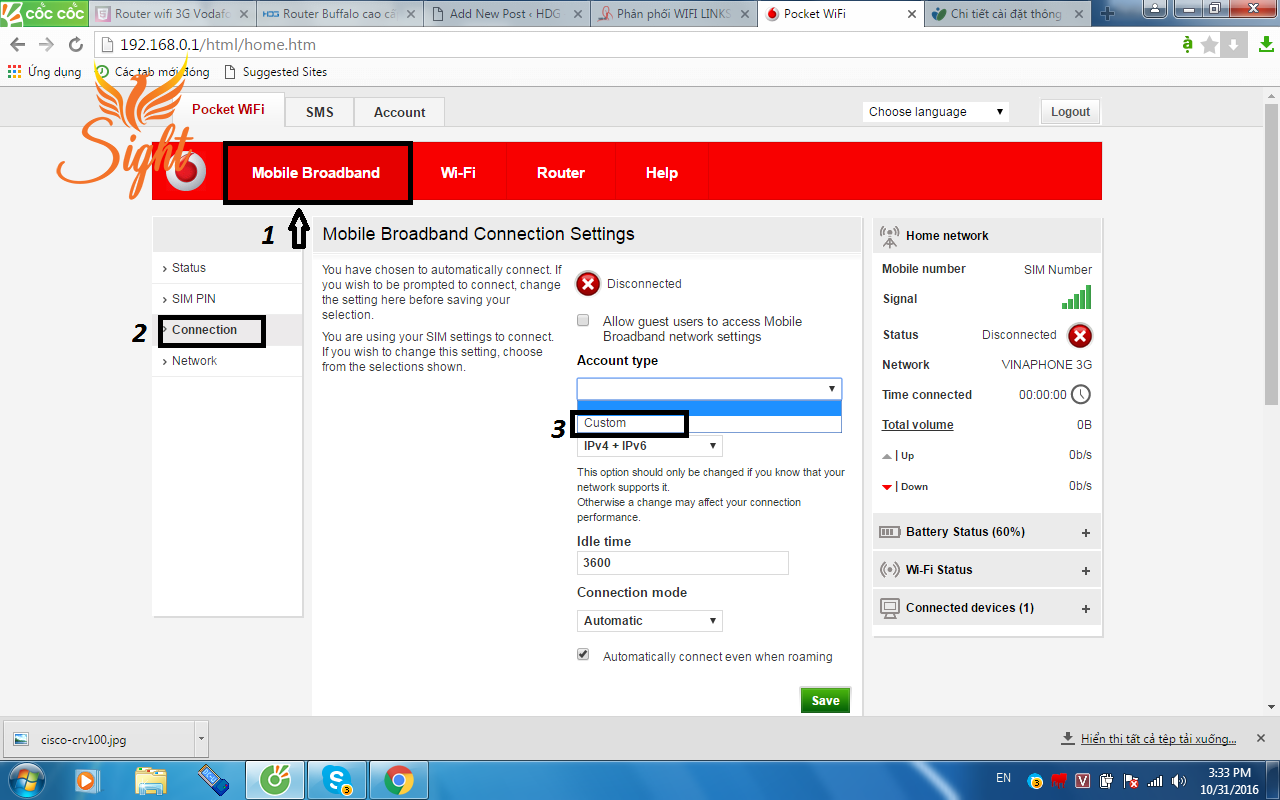Click the Idle time input field
This screenshot has width=1280, height=800.
[683, 562]
